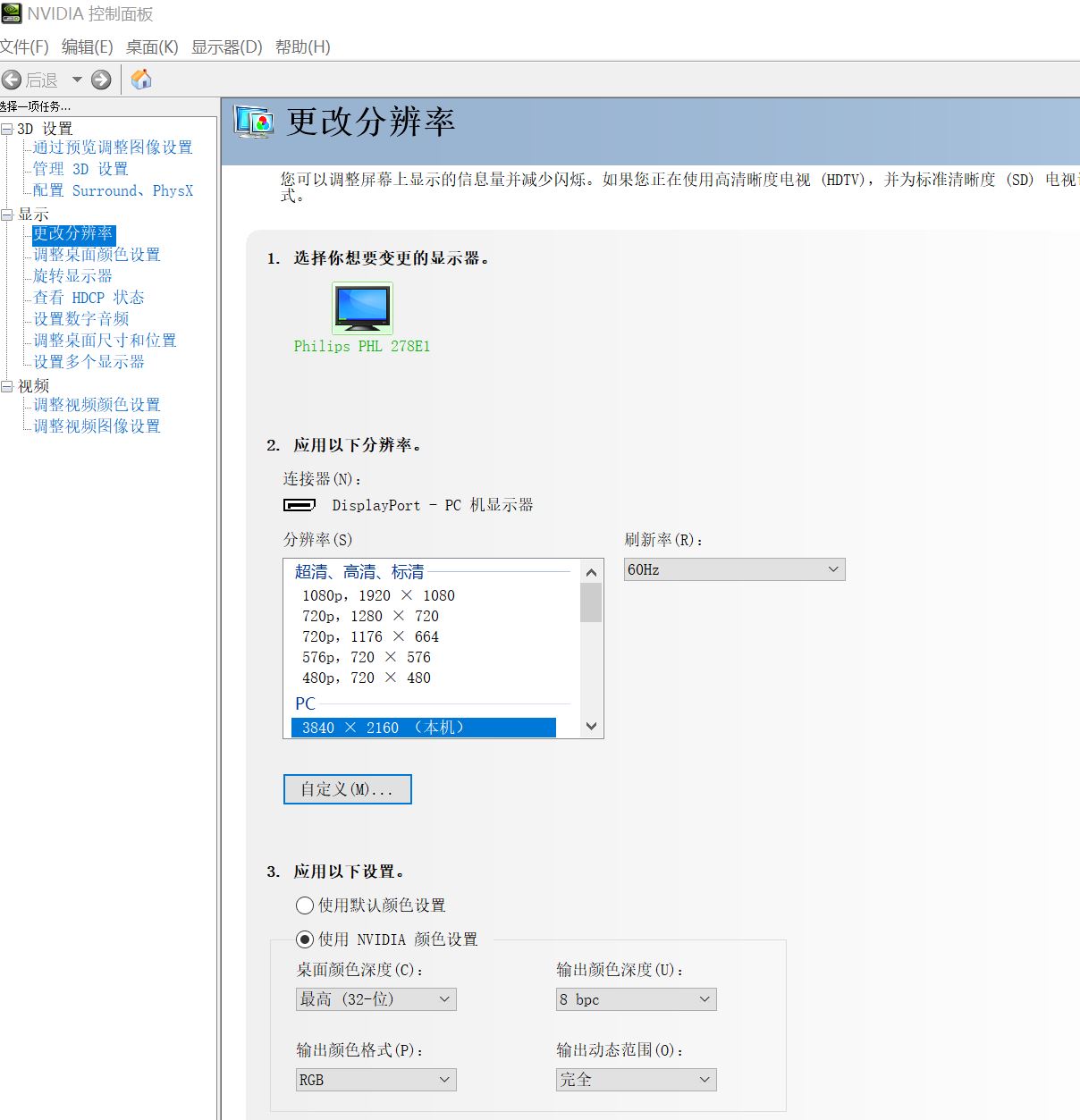Click the monitor icon beside 更改分辨率 header
The image size is (1080, 1120).
[x=252, y=122]
